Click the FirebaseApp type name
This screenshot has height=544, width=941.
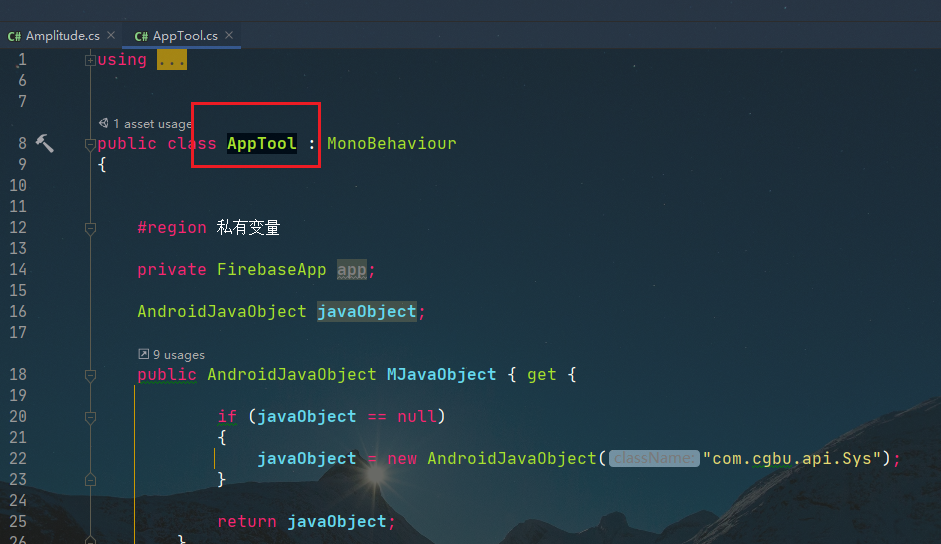pyautogui.click(x=271, y=270)
